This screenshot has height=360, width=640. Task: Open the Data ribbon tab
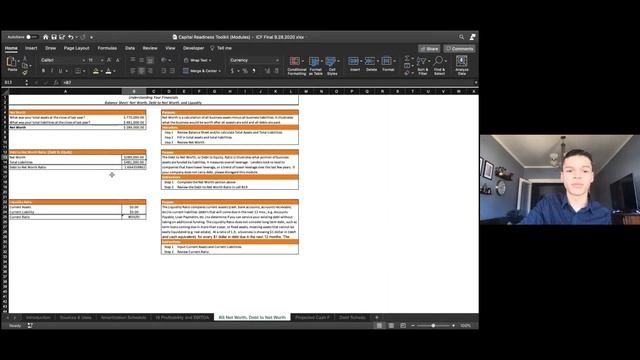[130, 48]
